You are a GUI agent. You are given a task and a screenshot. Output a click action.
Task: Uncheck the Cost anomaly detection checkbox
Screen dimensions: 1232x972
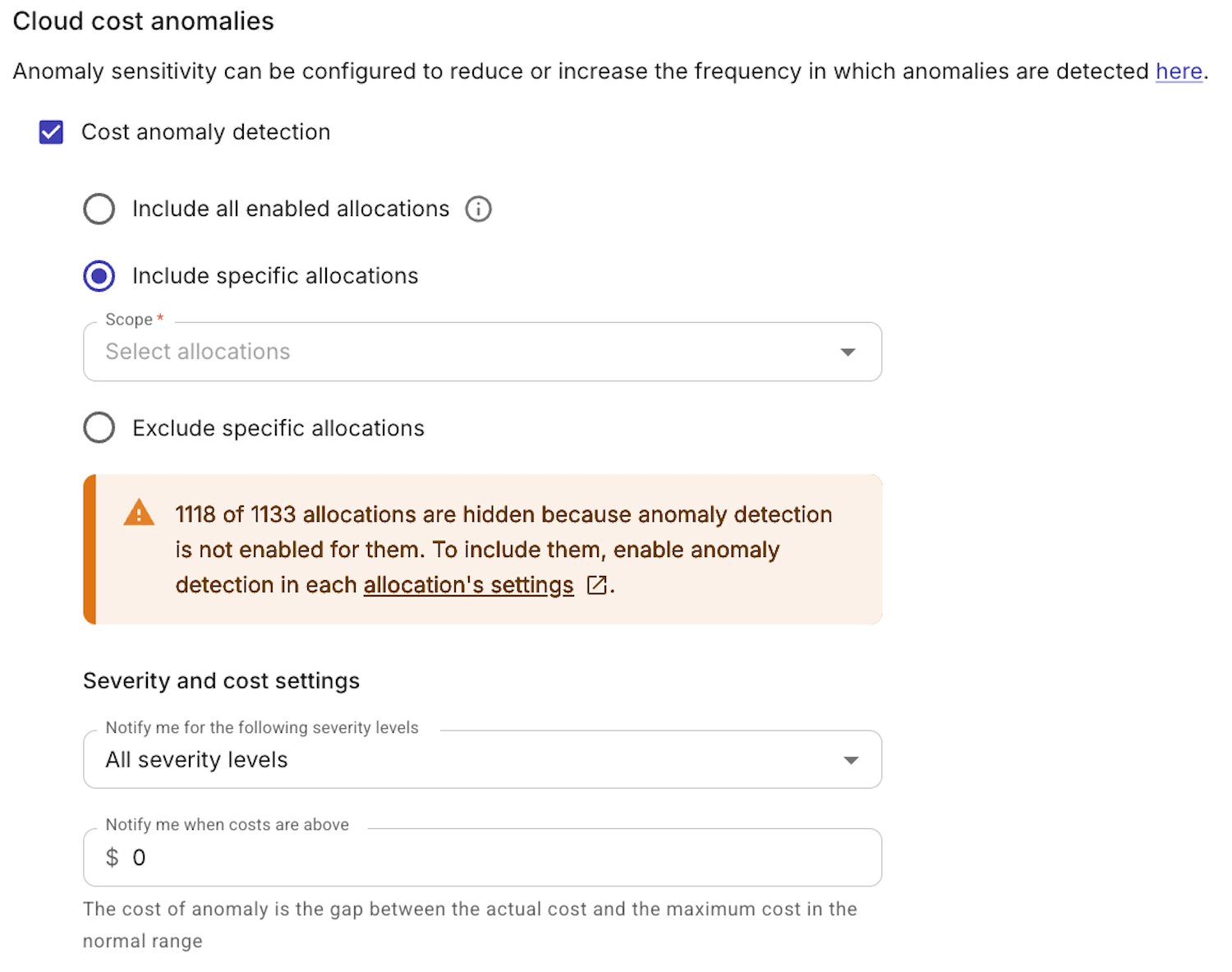50,131
